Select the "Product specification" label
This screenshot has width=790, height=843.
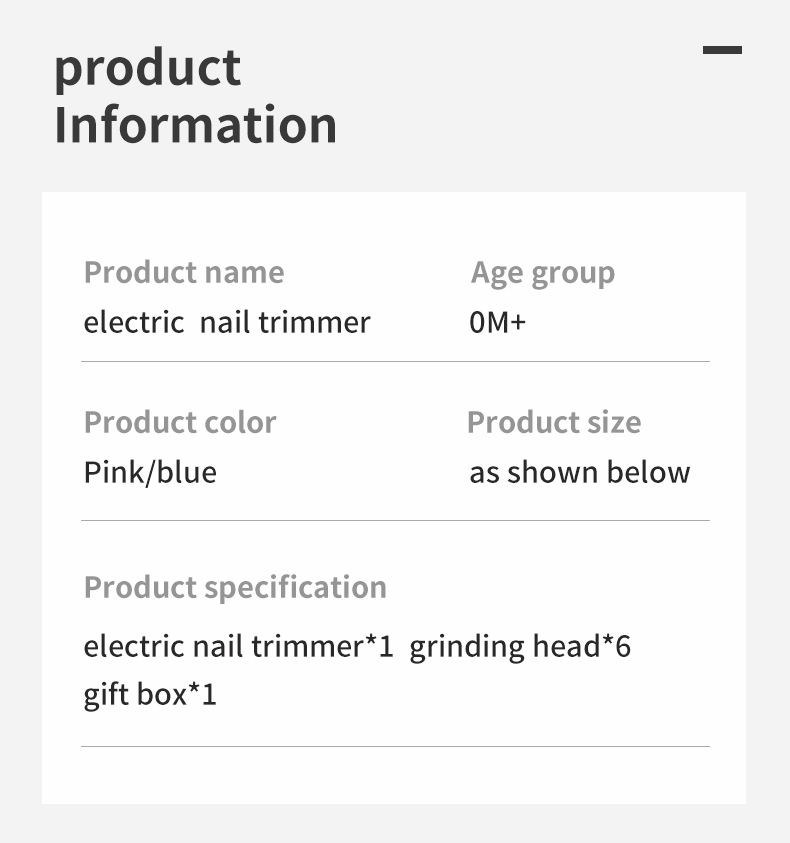click(235, 587)
